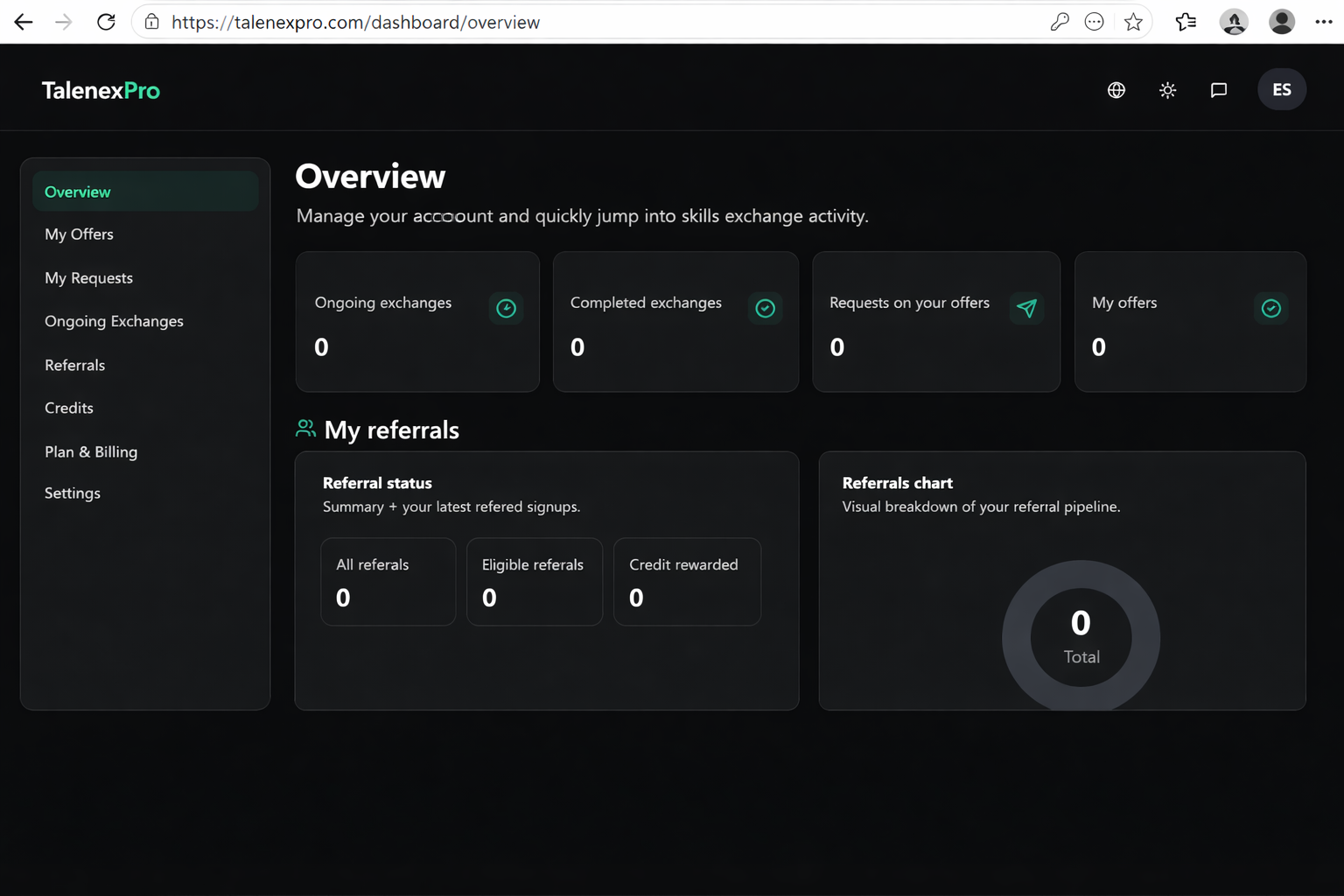Image resolution: width=1344 pixels, height=896 pixels.
Task: Open browser three-dot settings menu
Action: coord(1324,22)
